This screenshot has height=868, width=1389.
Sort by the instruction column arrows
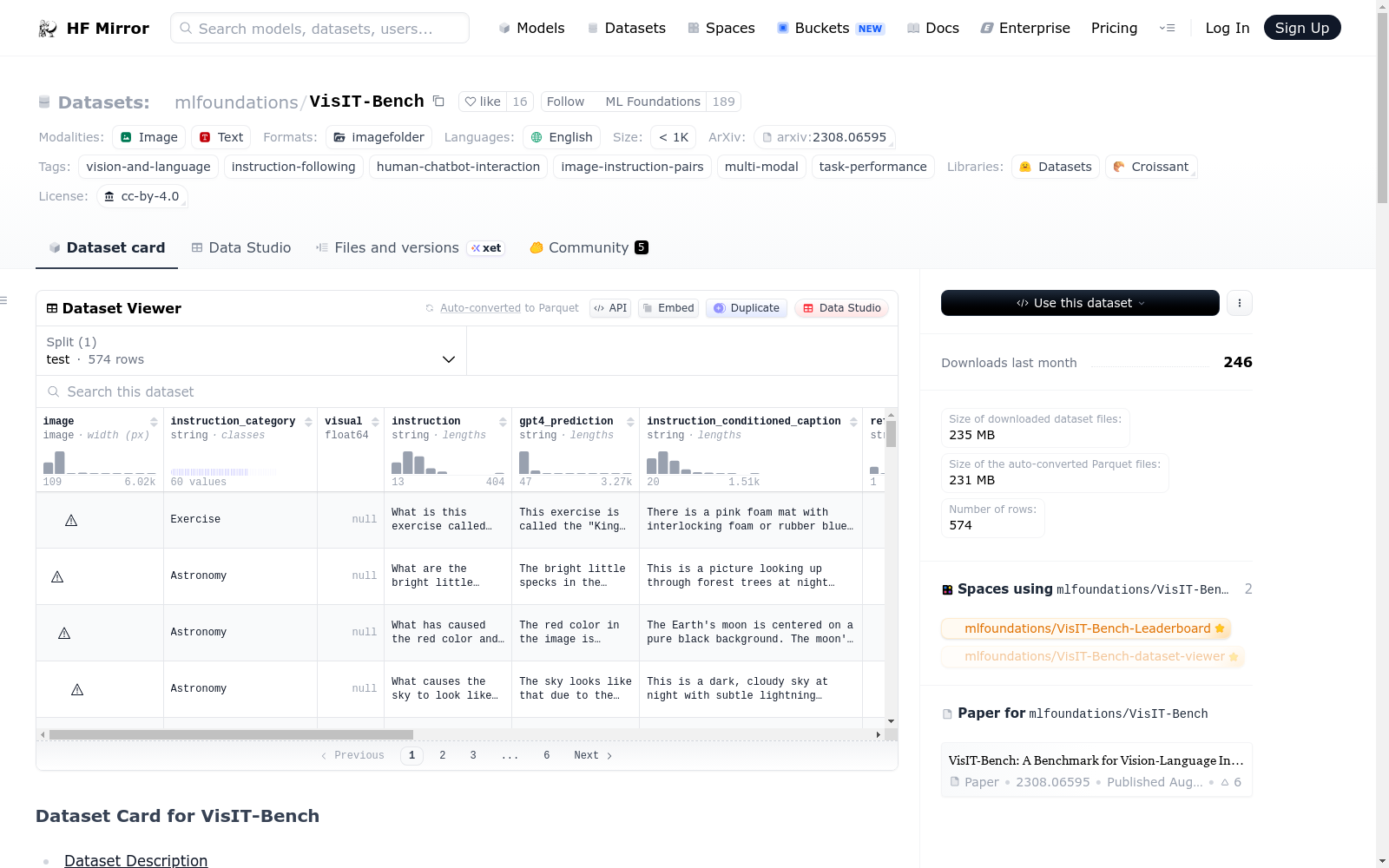coord(503,422)
